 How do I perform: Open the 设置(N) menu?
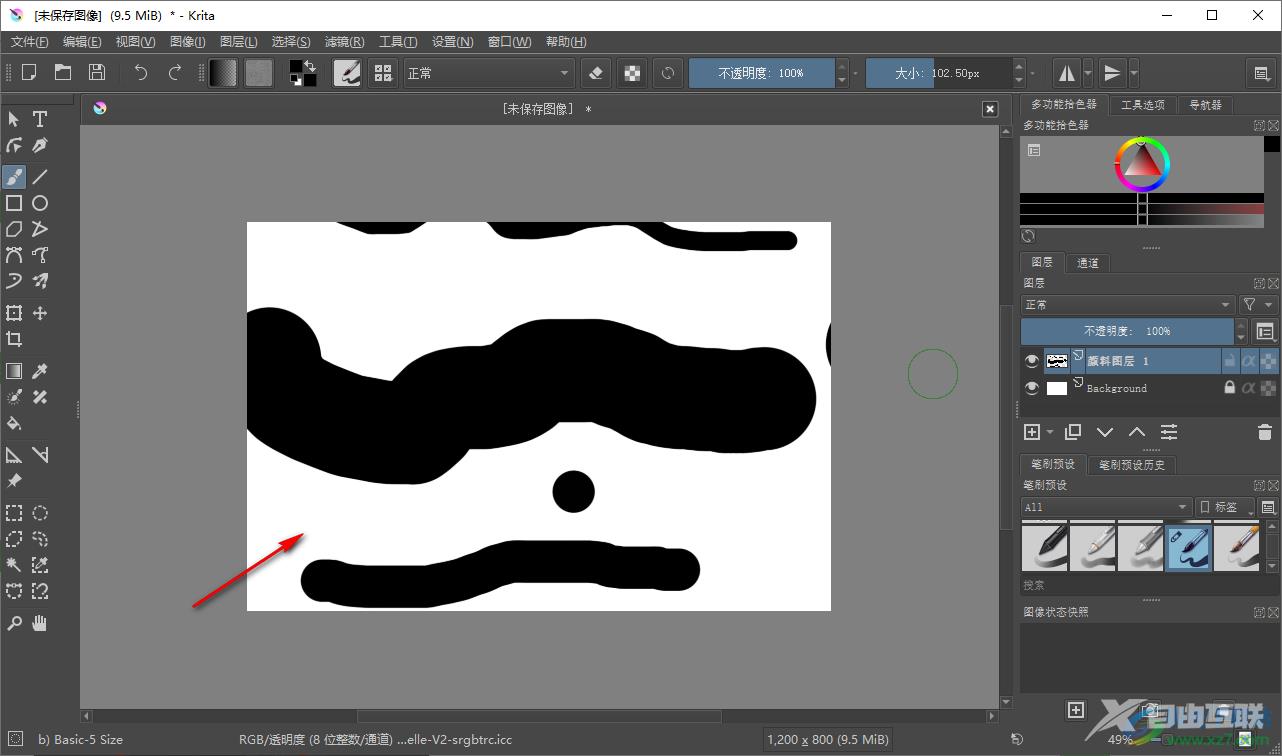tap(452, 42)
